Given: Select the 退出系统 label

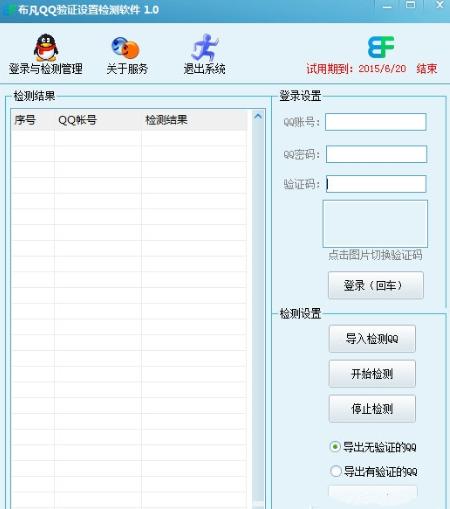Looking at the screenshot, I should click(x=204, y=69).
